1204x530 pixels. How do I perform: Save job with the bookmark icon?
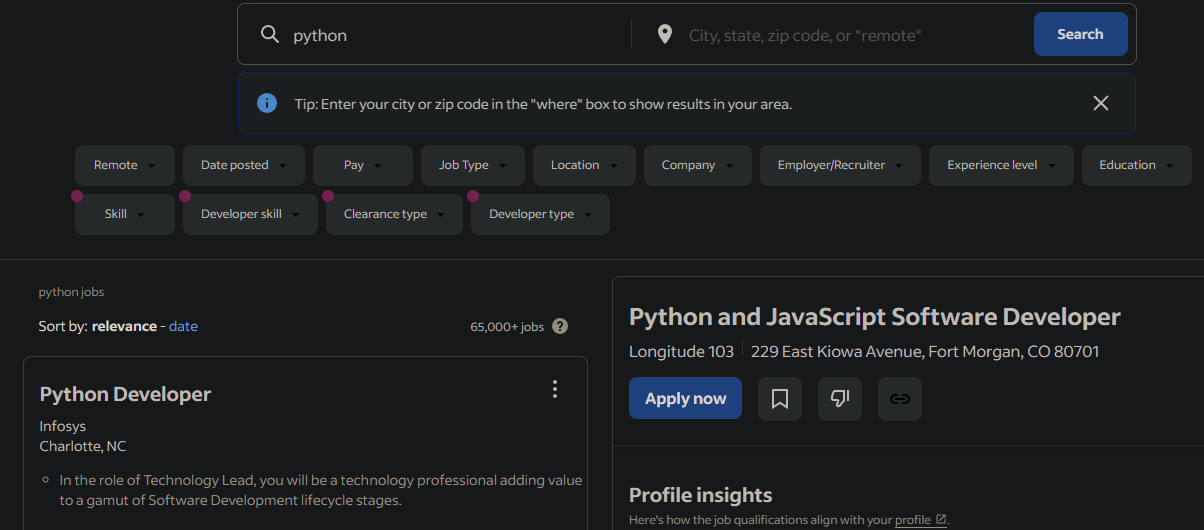[780, 399]
